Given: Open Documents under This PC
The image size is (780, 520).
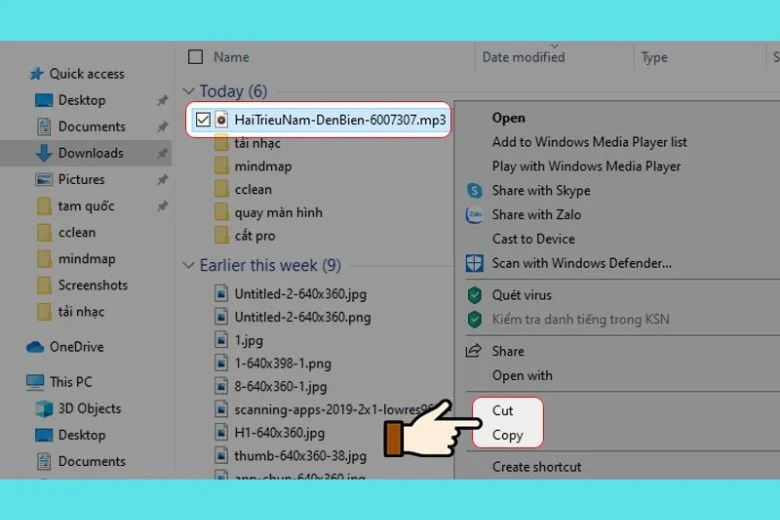Looking at the screenshot, I should (x=92, y=461).
